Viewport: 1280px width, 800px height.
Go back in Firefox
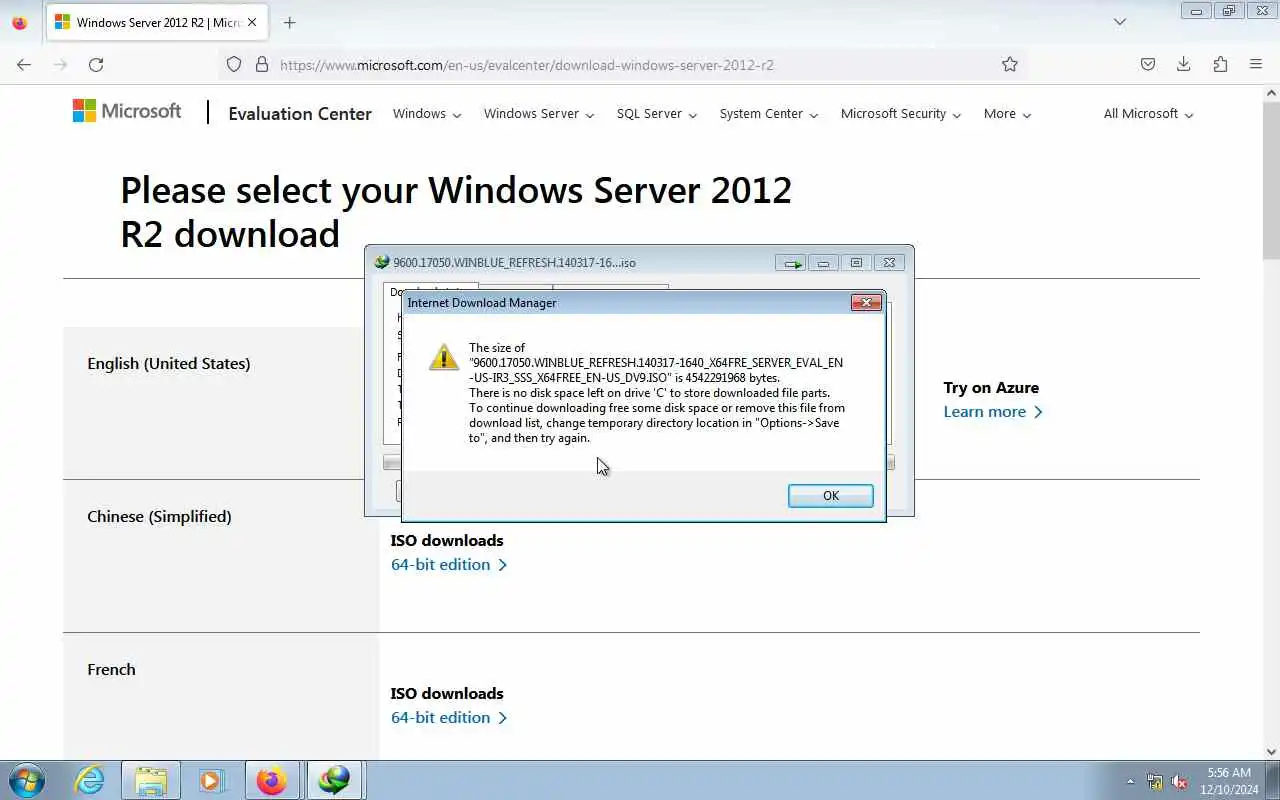(24, 64)
